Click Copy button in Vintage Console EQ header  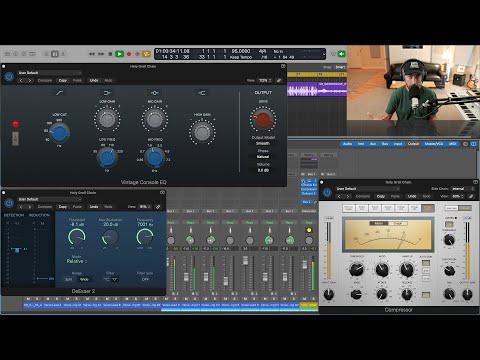coord(63,81)
